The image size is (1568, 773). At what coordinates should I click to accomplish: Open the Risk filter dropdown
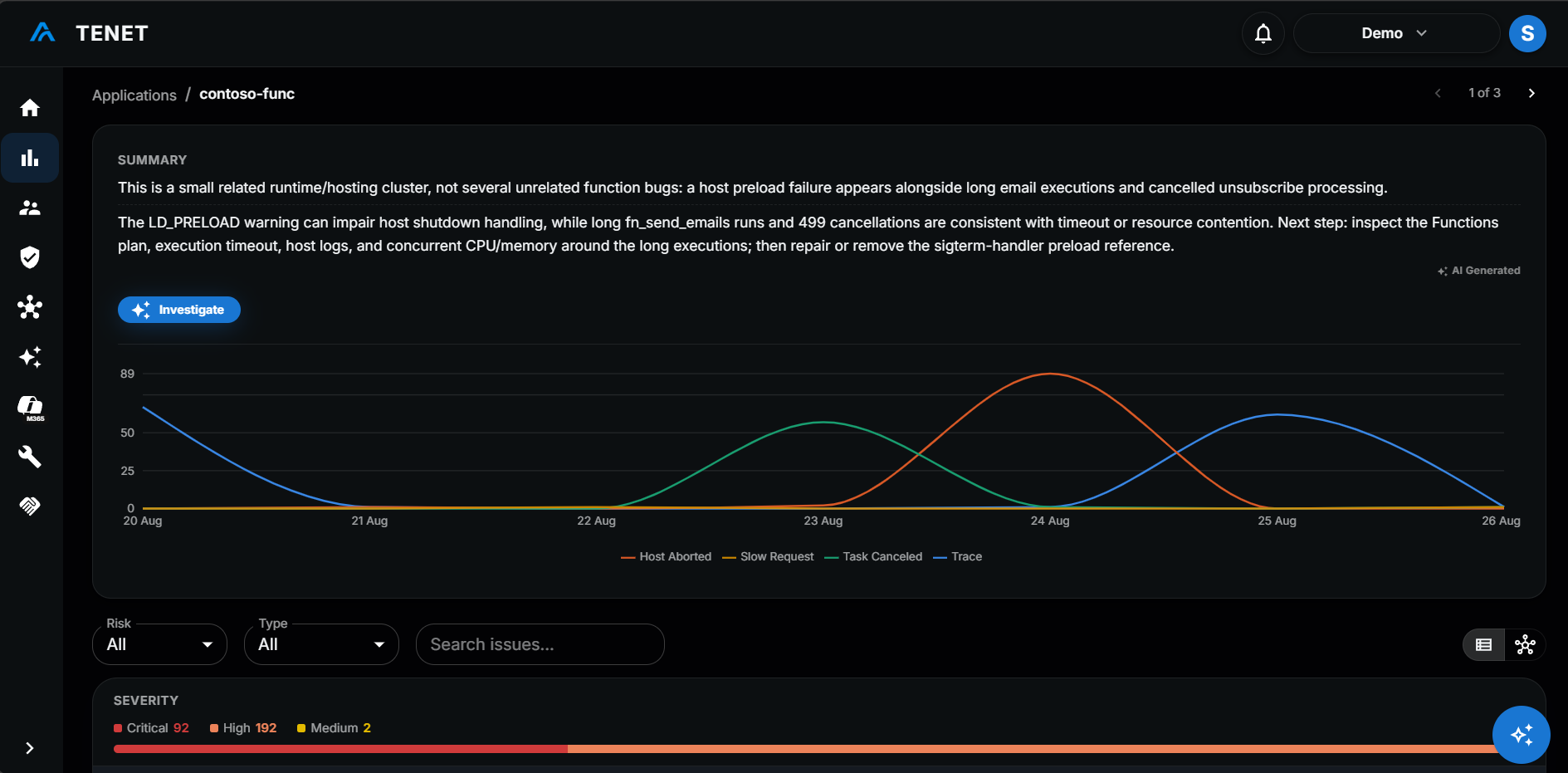[159, 644]
